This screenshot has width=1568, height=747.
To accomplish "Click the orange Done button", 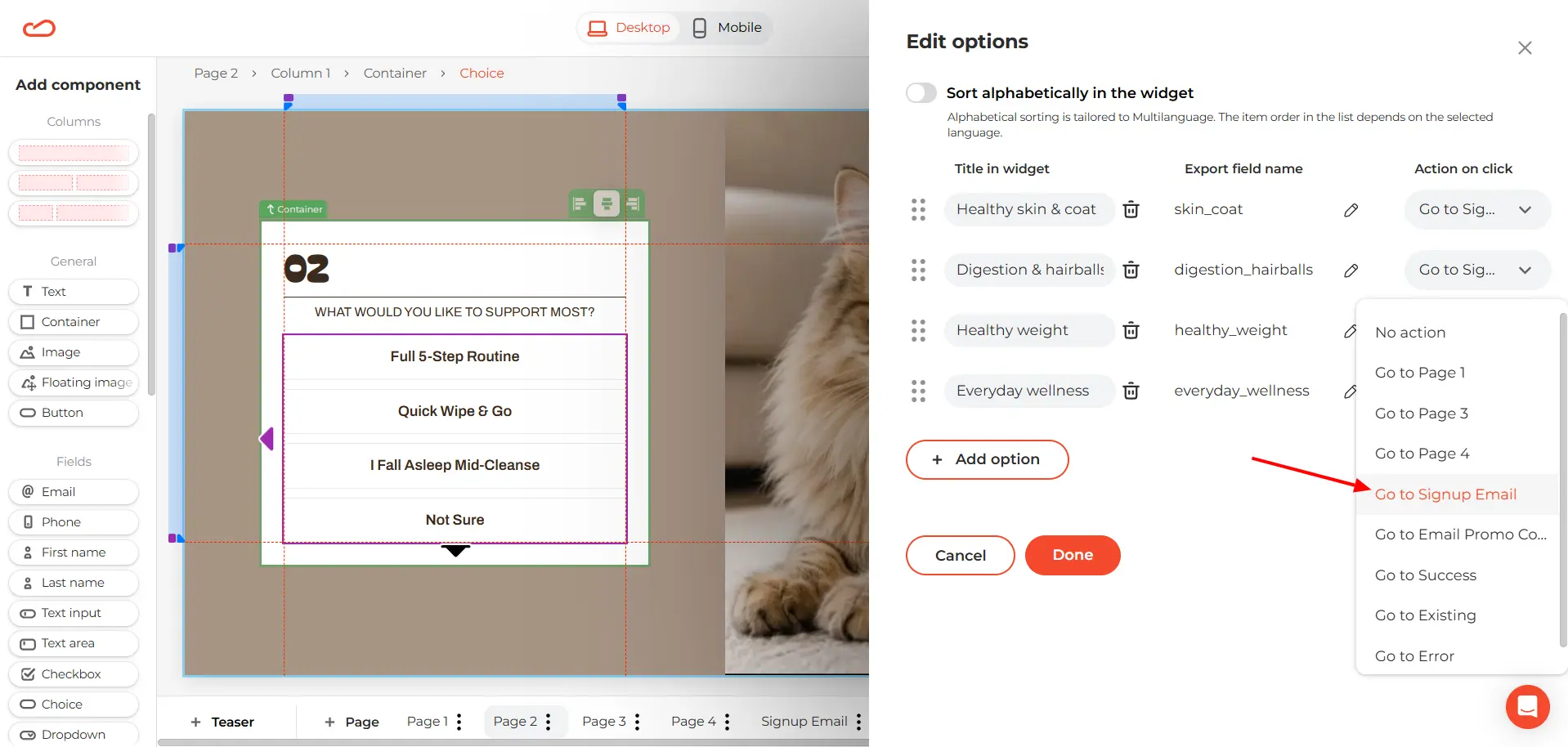I will point(1073,556).
